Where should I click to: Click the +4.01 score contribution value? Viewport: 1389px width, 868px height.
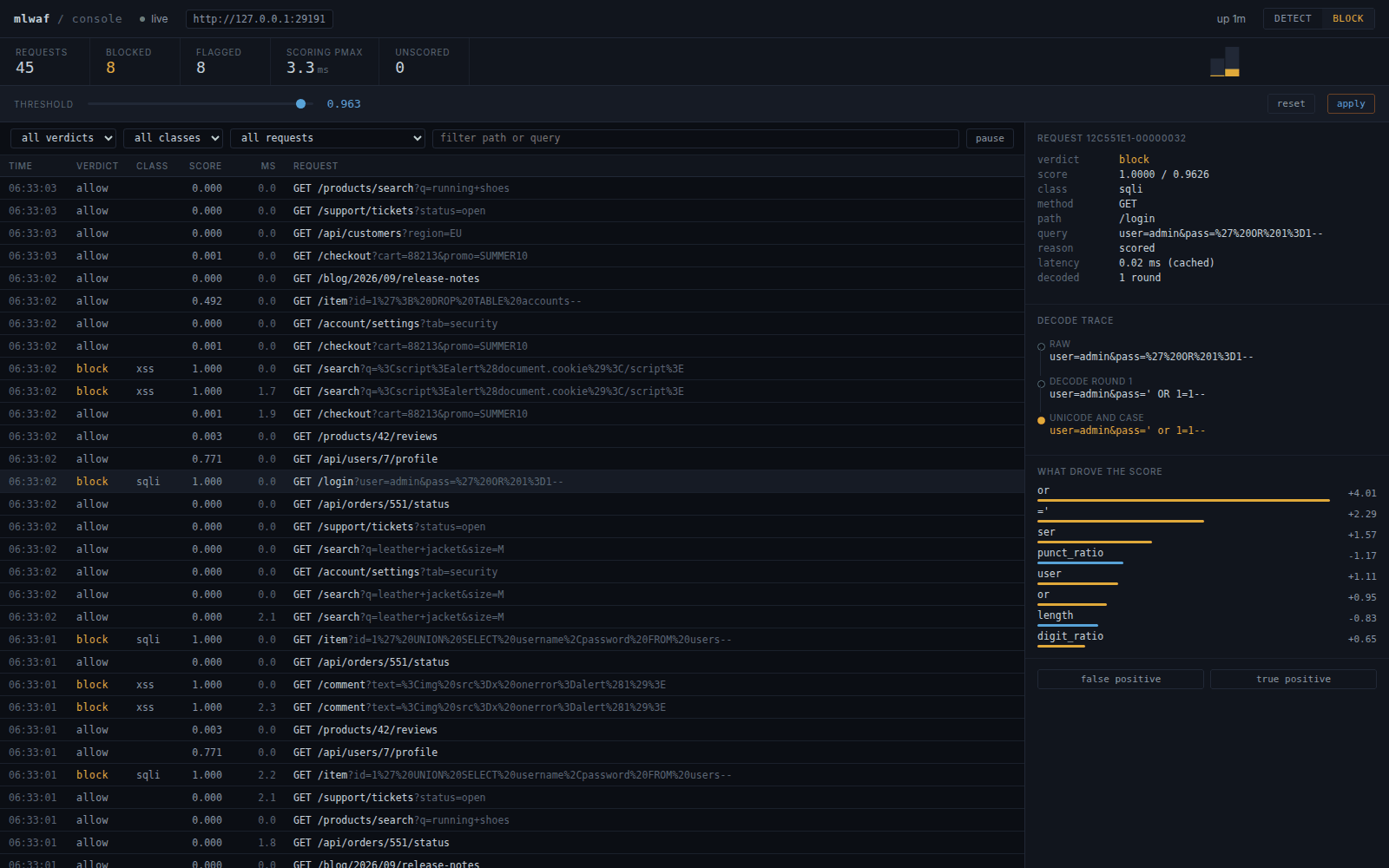tap(1362, 493)
